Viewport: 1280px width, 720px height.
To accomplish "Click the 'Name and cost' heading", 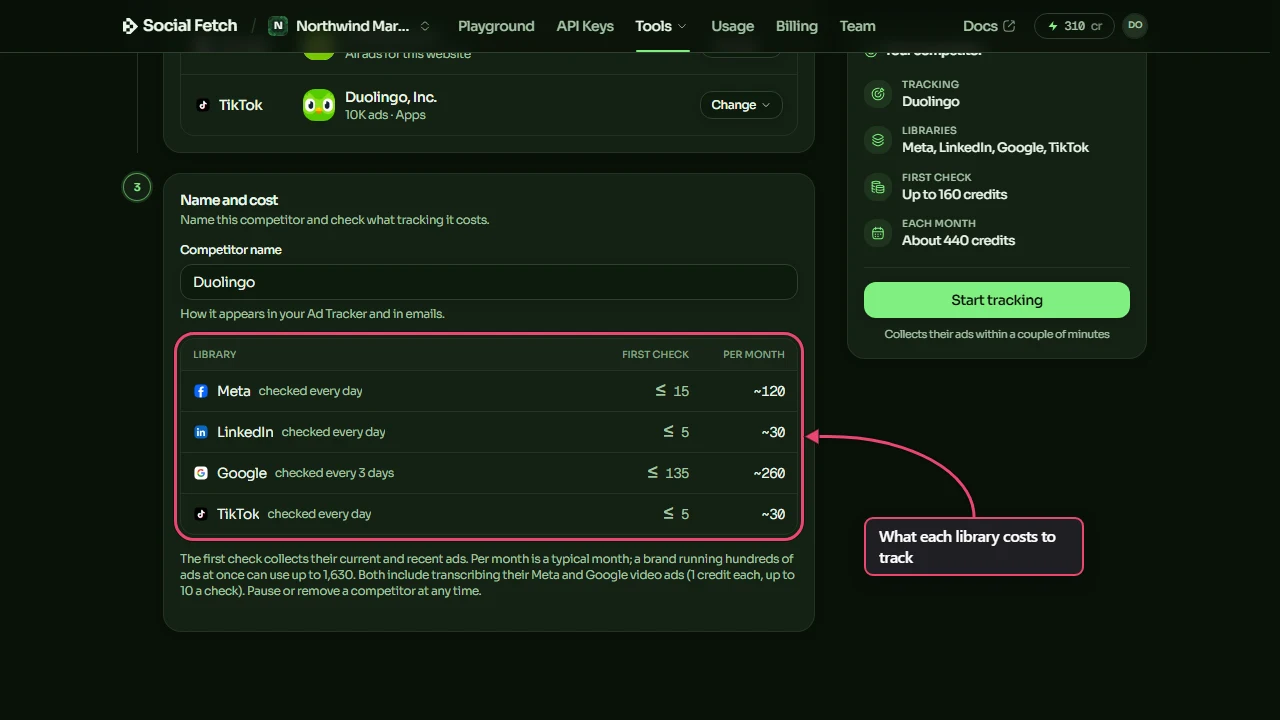I will pos(229,200).
